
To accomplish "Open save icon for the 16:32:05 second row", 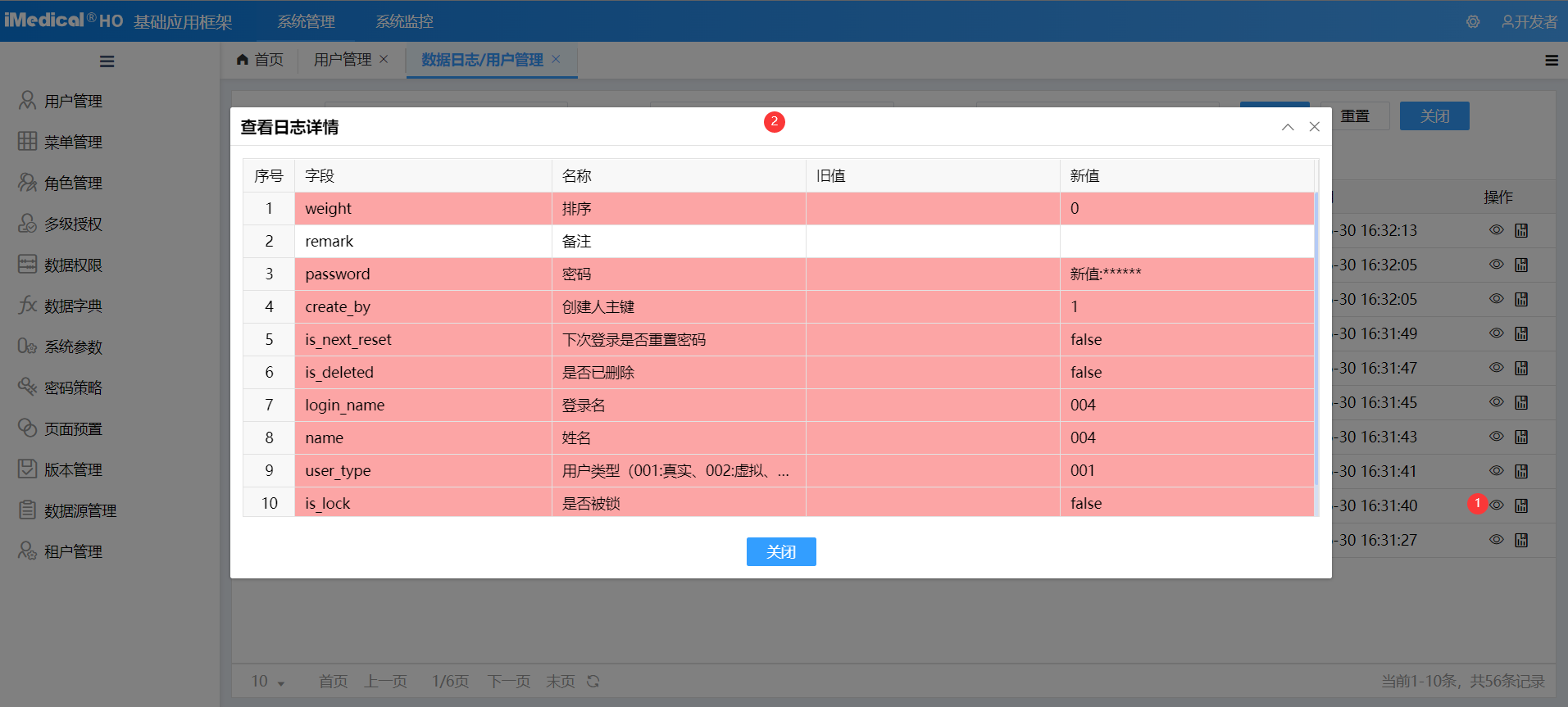I will tap(1521, 299).
